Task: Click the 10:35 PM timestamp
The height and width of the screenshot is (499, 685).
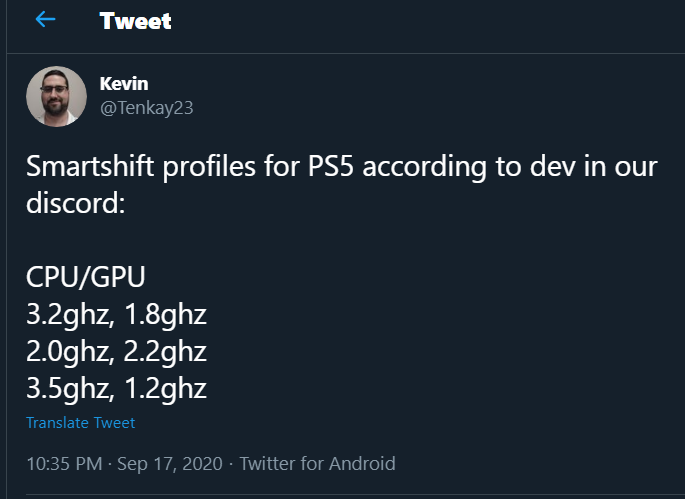Action: coord(65,463)
